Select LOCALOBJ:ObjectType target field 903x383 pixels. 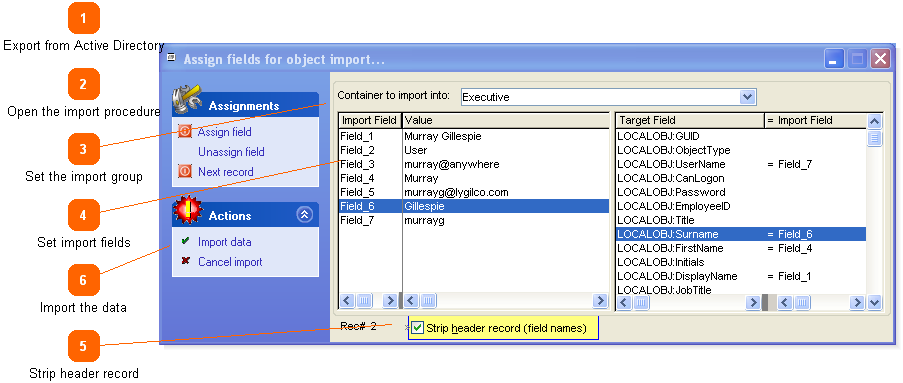tap(741, 150)
